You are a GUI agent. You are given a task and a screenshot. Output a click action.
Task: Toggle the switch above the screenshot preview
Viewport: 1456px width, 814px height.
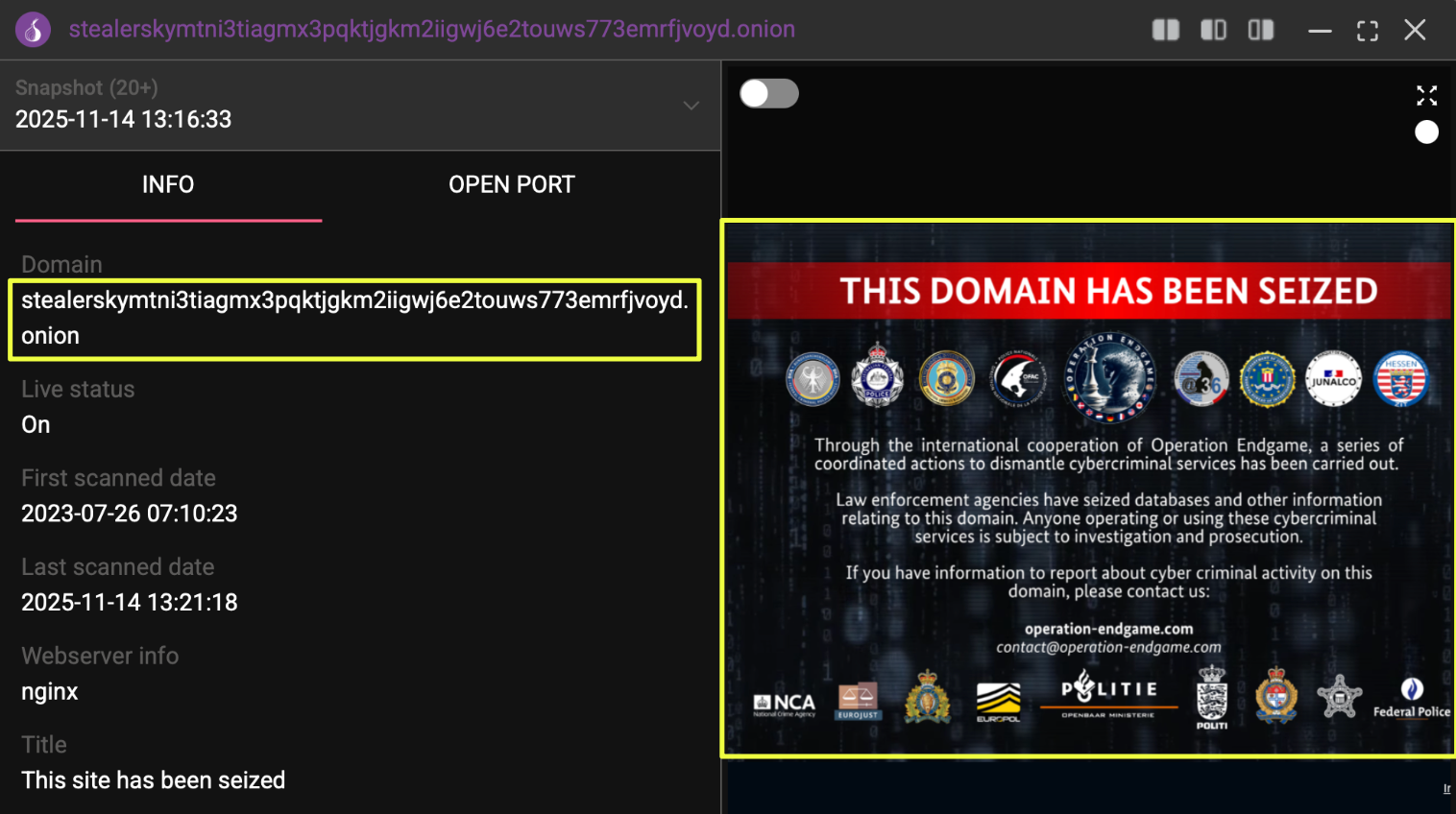[x=769, y=93]
